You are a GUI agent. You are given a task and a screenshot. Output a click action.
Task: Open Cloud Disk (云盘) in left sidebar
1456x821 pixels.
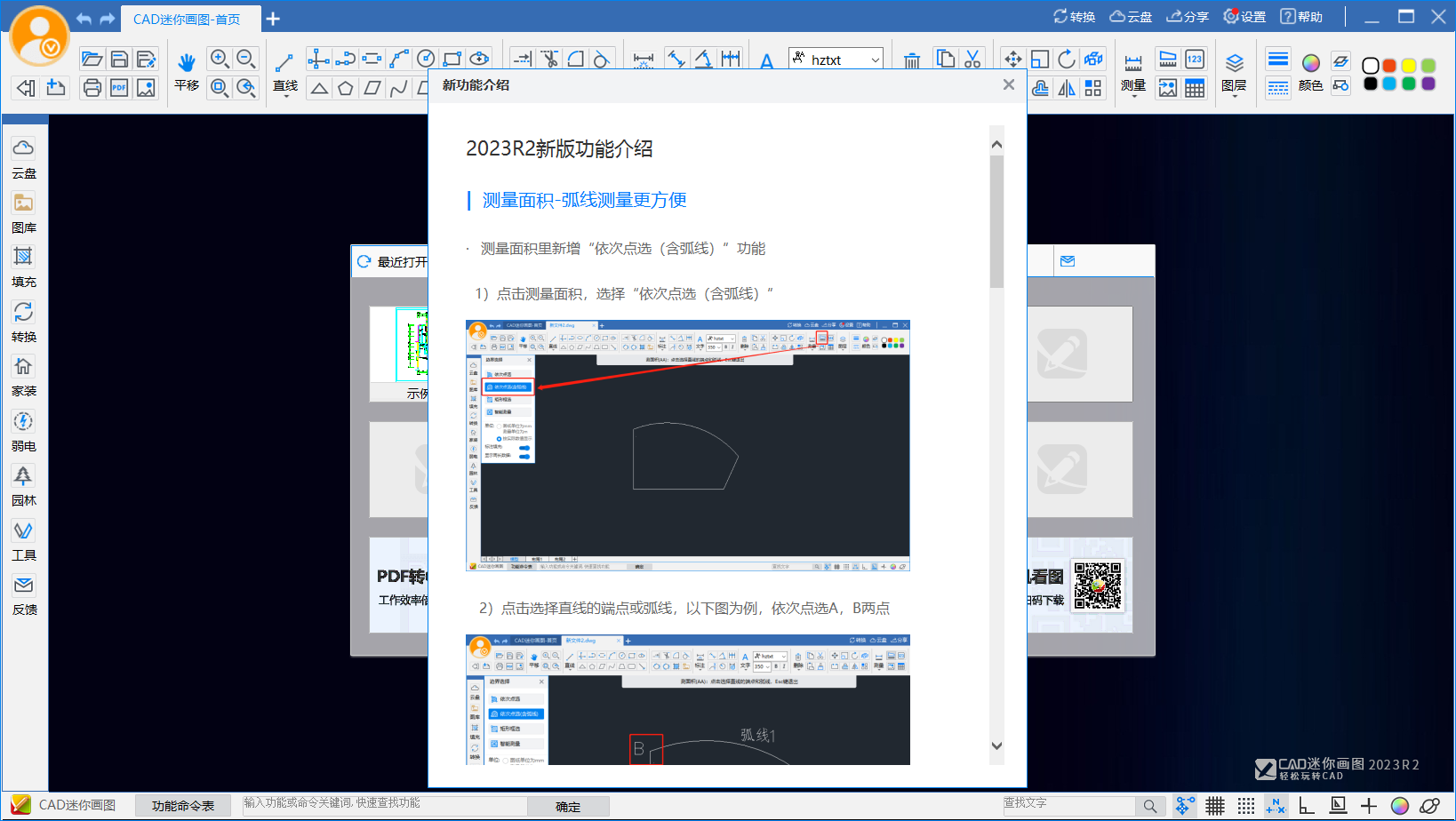[x=24, y=158]
